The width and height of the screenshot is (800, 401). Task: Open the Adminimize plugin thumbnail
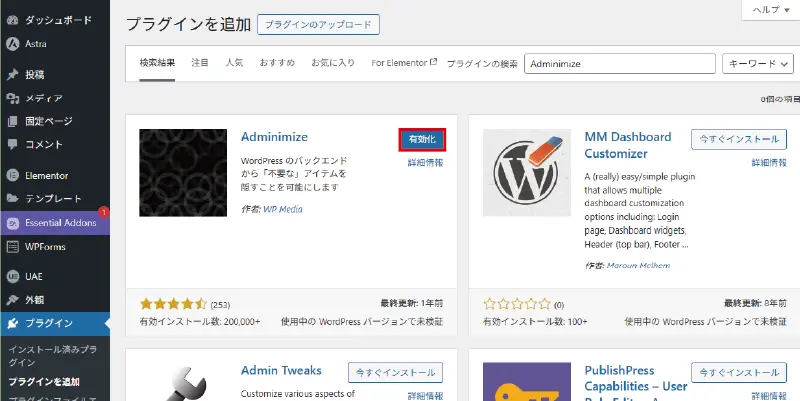tap(183, 173)
